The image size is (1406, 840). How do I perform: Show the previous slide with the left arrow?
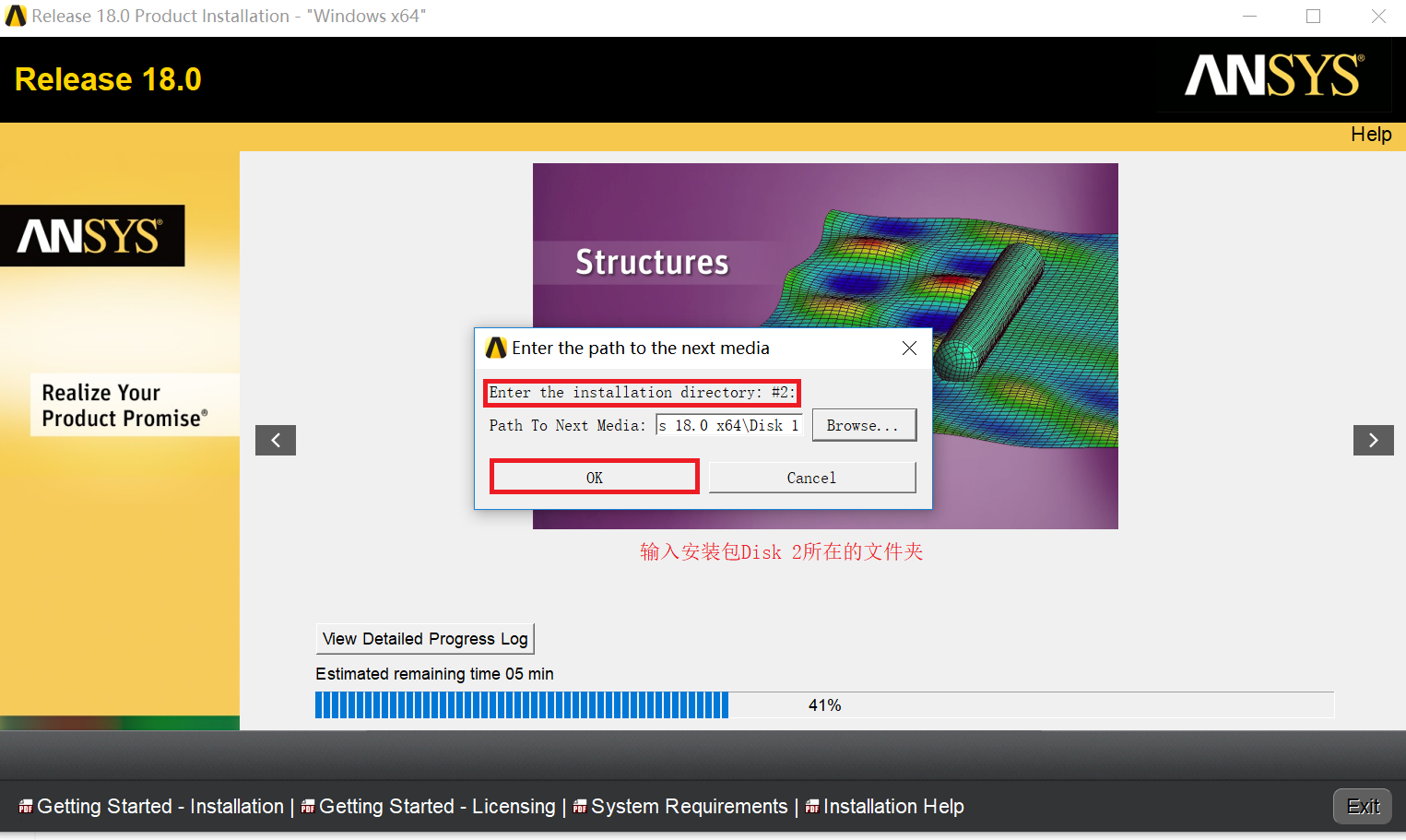[276, 440]
